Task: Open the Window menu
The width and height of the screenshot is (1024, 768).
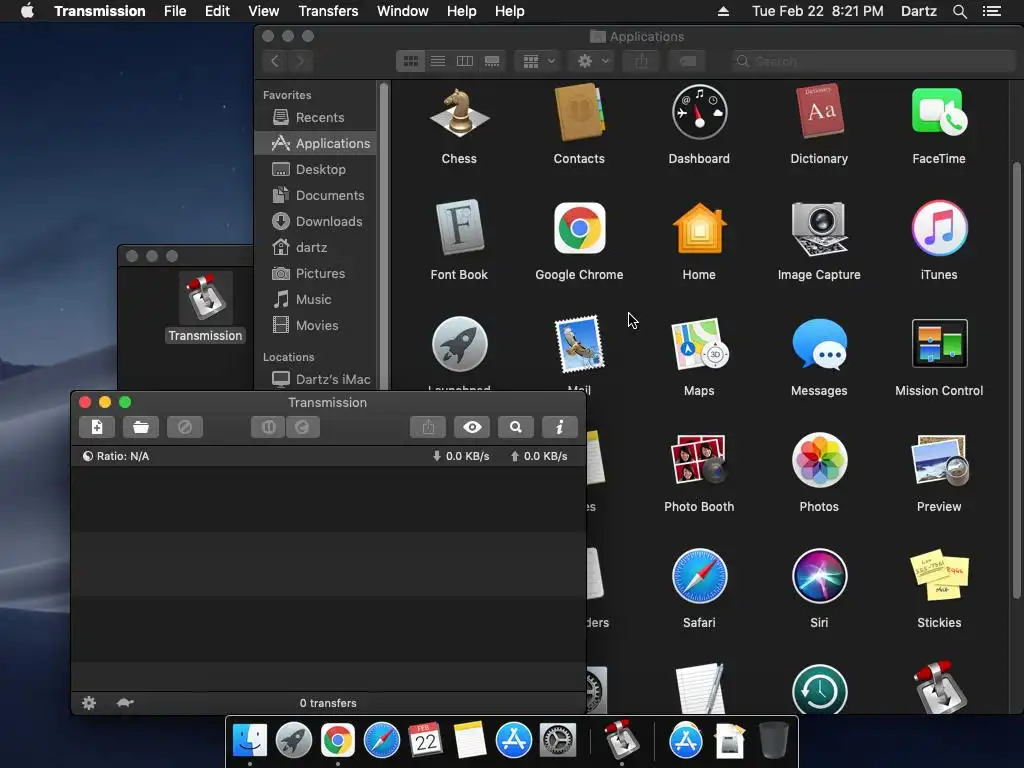Action: tap(402, 11)
